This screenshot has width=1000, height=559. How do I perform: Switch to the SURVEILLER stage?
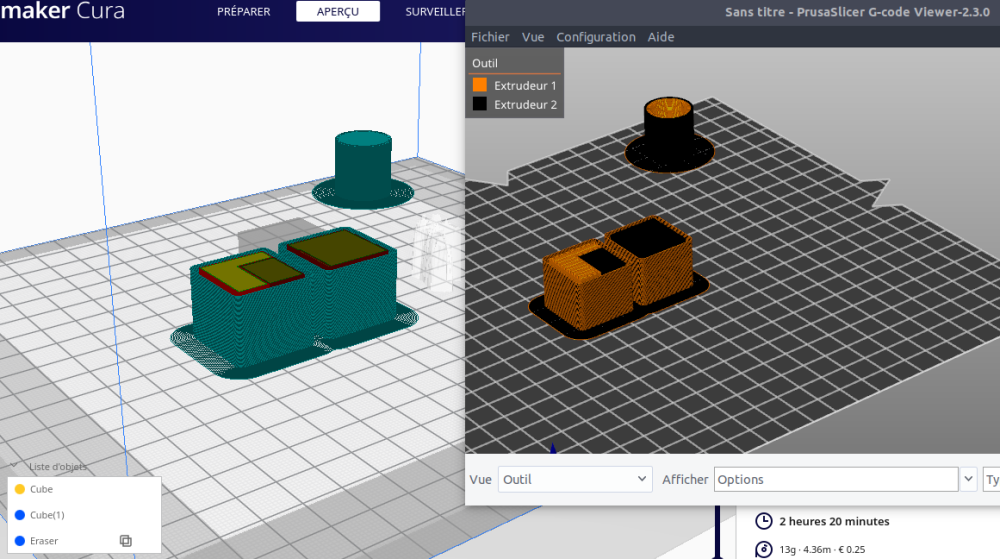click(x=435, y=12)
